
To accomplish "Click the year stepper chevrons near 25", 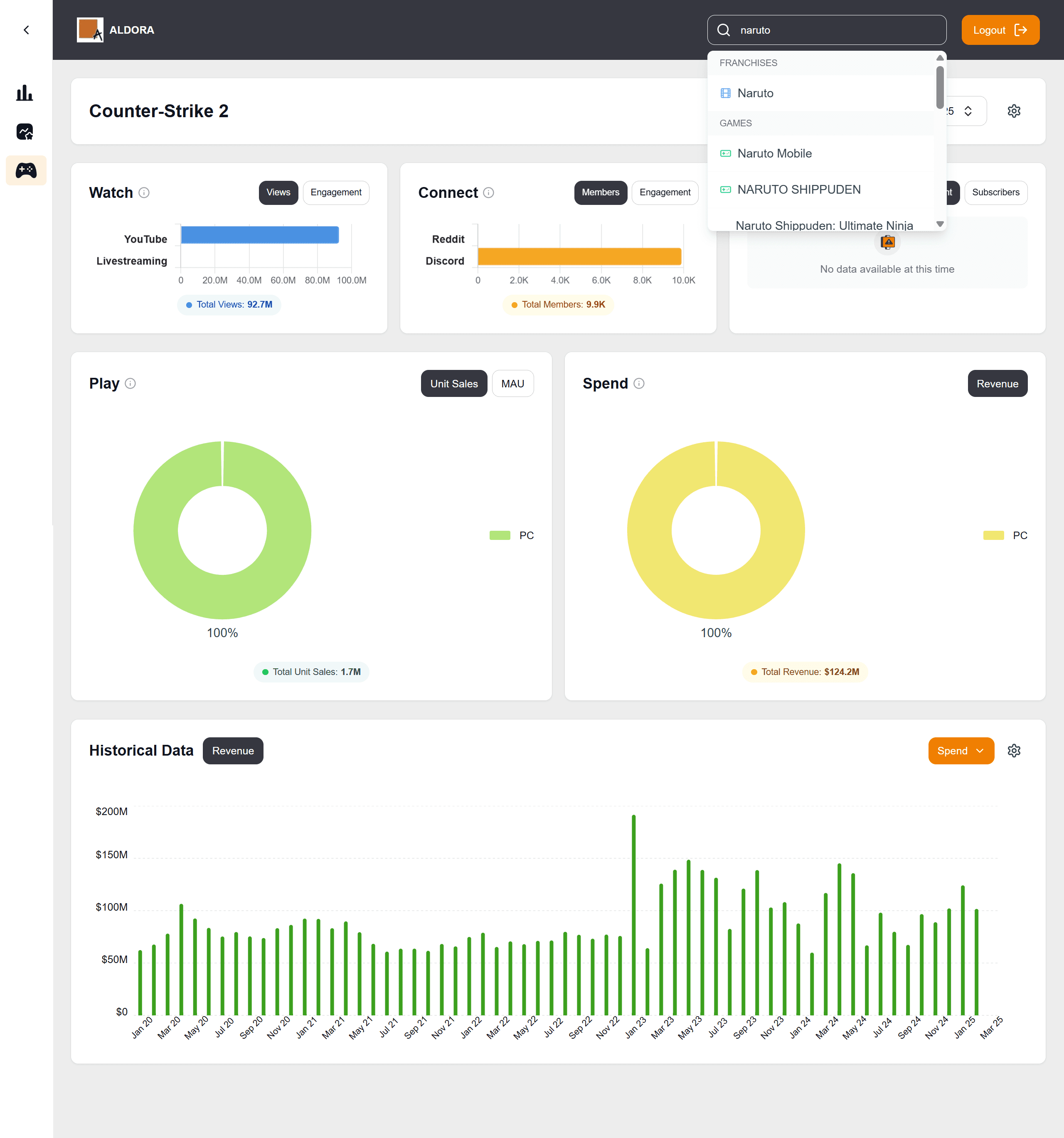I will (968, 111).
